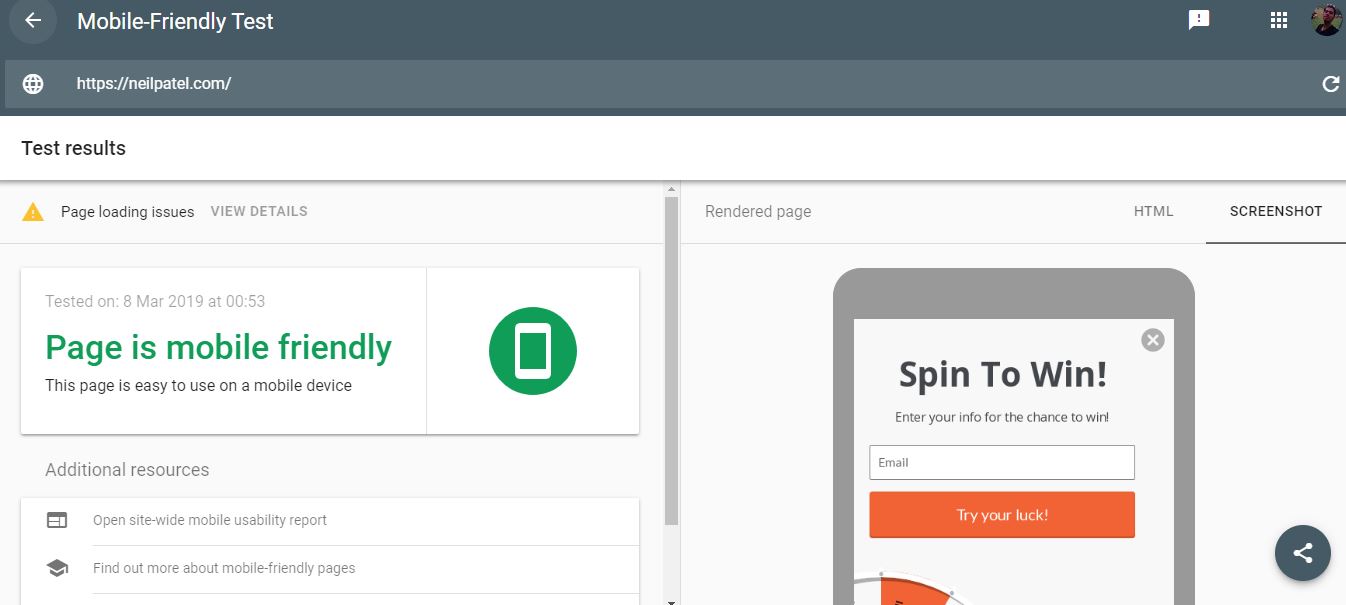The width and height of the screenshot is (1346, 605).
Task: Click the Additional resources heading
Action: click(x=127, y=470)
